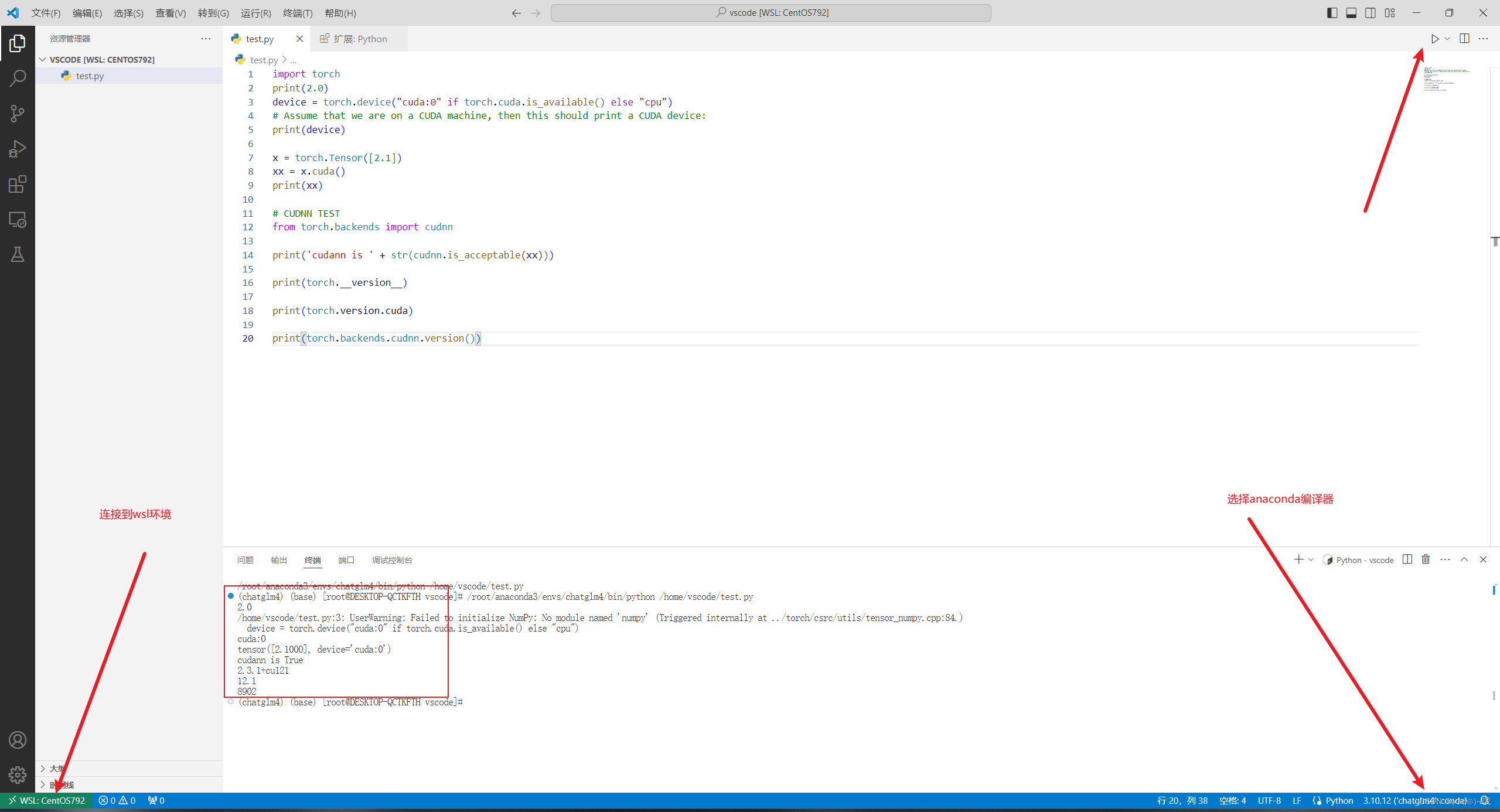Toggle the primary side bar visibility
This screenshot has width=1500, height=812.
[1332, 13]
